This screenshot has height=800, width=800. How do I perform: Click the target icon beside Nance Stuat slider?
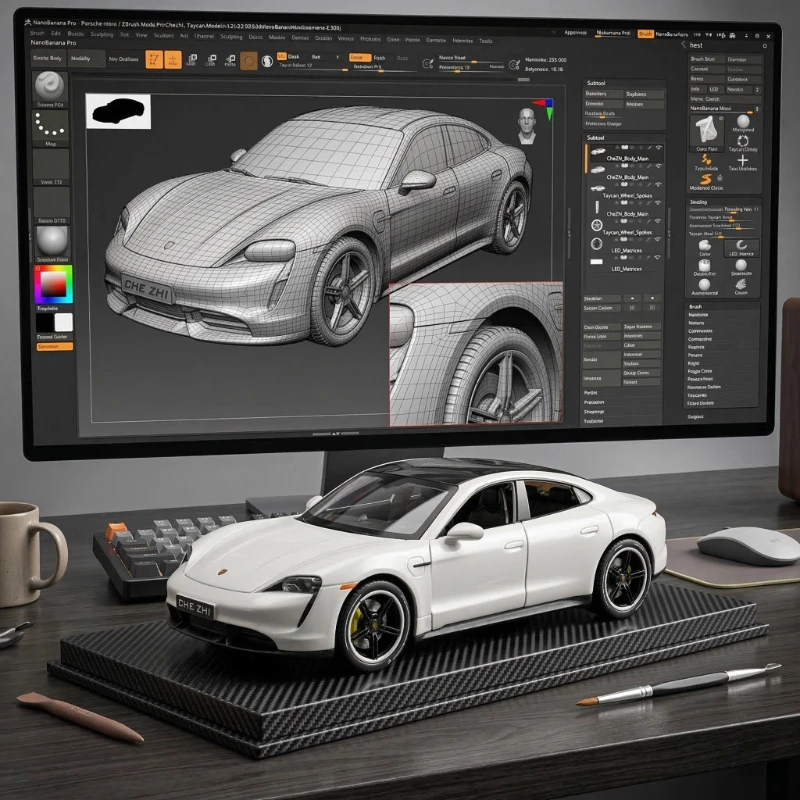[x=428, y=64]
